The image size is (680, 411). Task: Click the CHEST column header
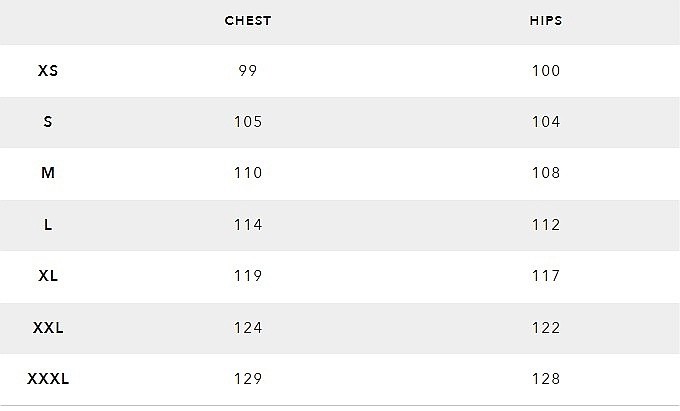[x=248, y=21]
